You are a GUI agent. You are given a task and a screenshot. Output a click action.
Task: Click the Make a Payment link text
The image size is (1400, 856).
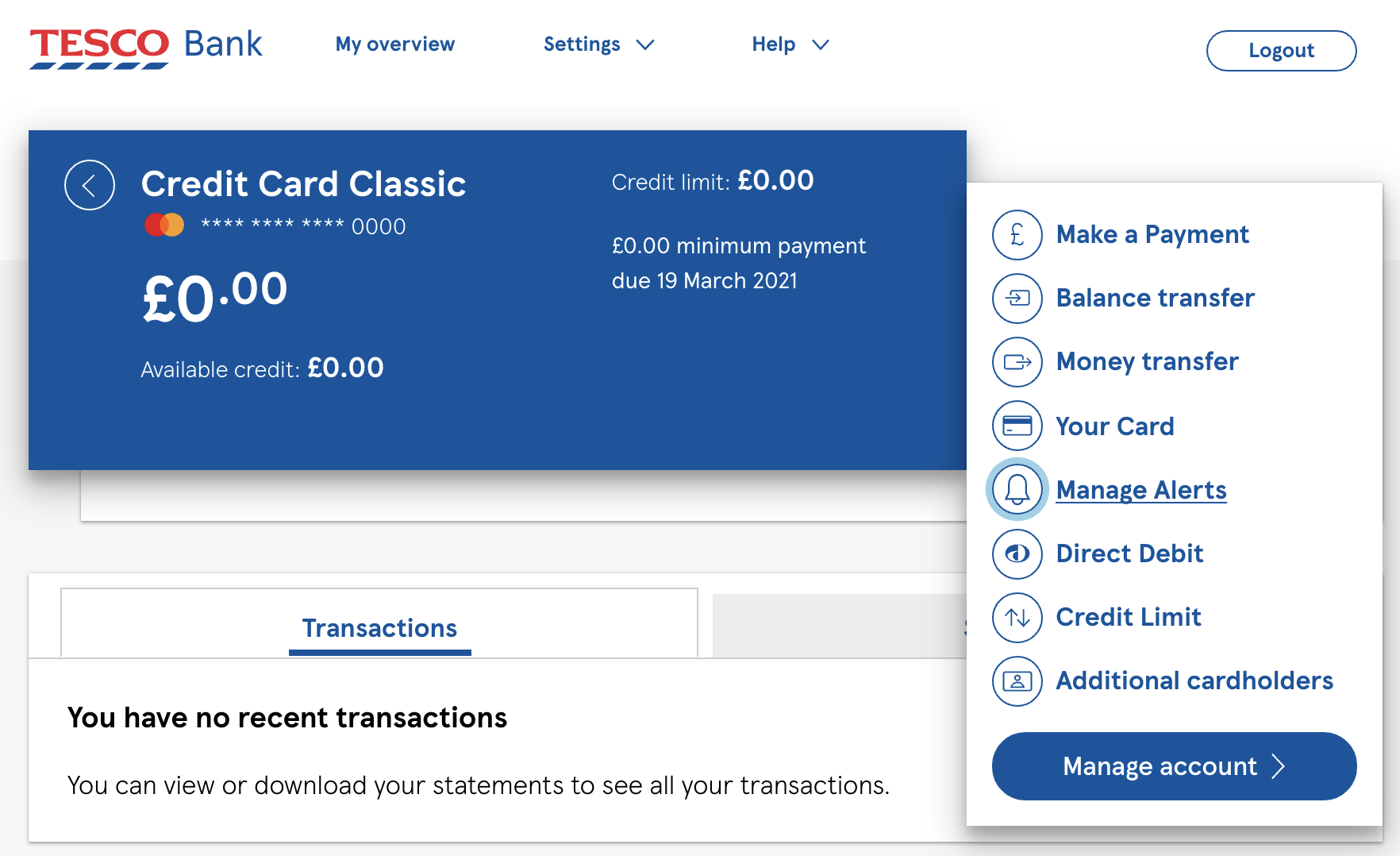(x=1152, y=235)
